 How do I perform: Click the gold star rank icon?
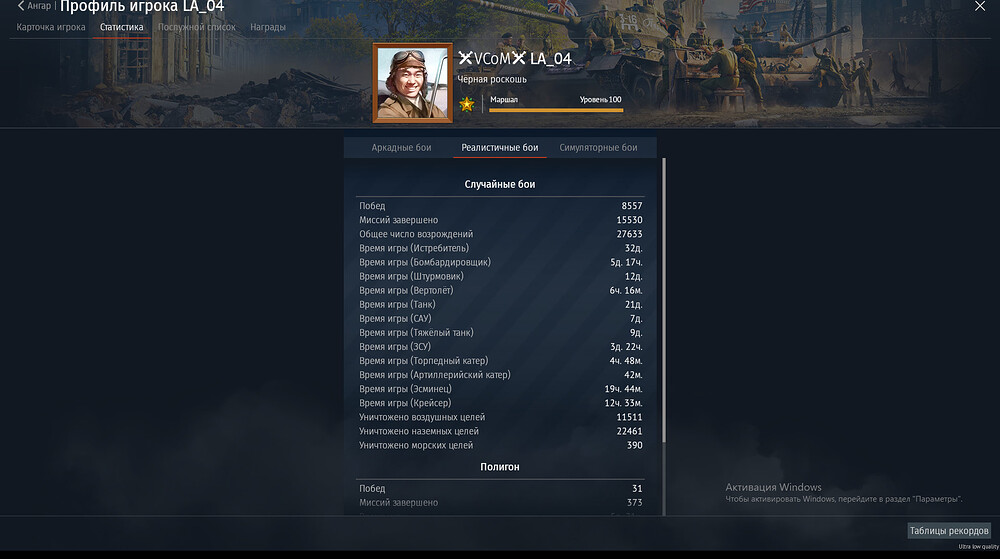point(467,104)
